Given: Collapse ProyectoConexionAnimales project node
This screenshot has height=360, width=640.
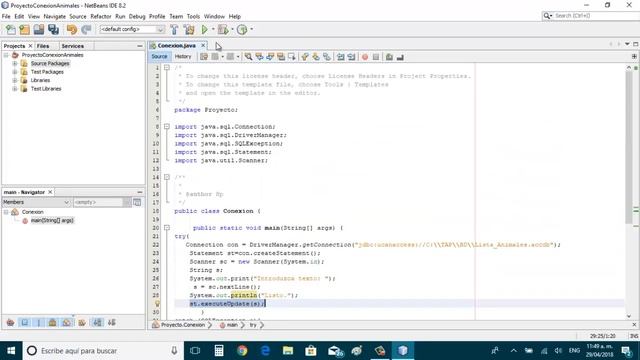Looking at the screenshot, I should pos(6,55).
